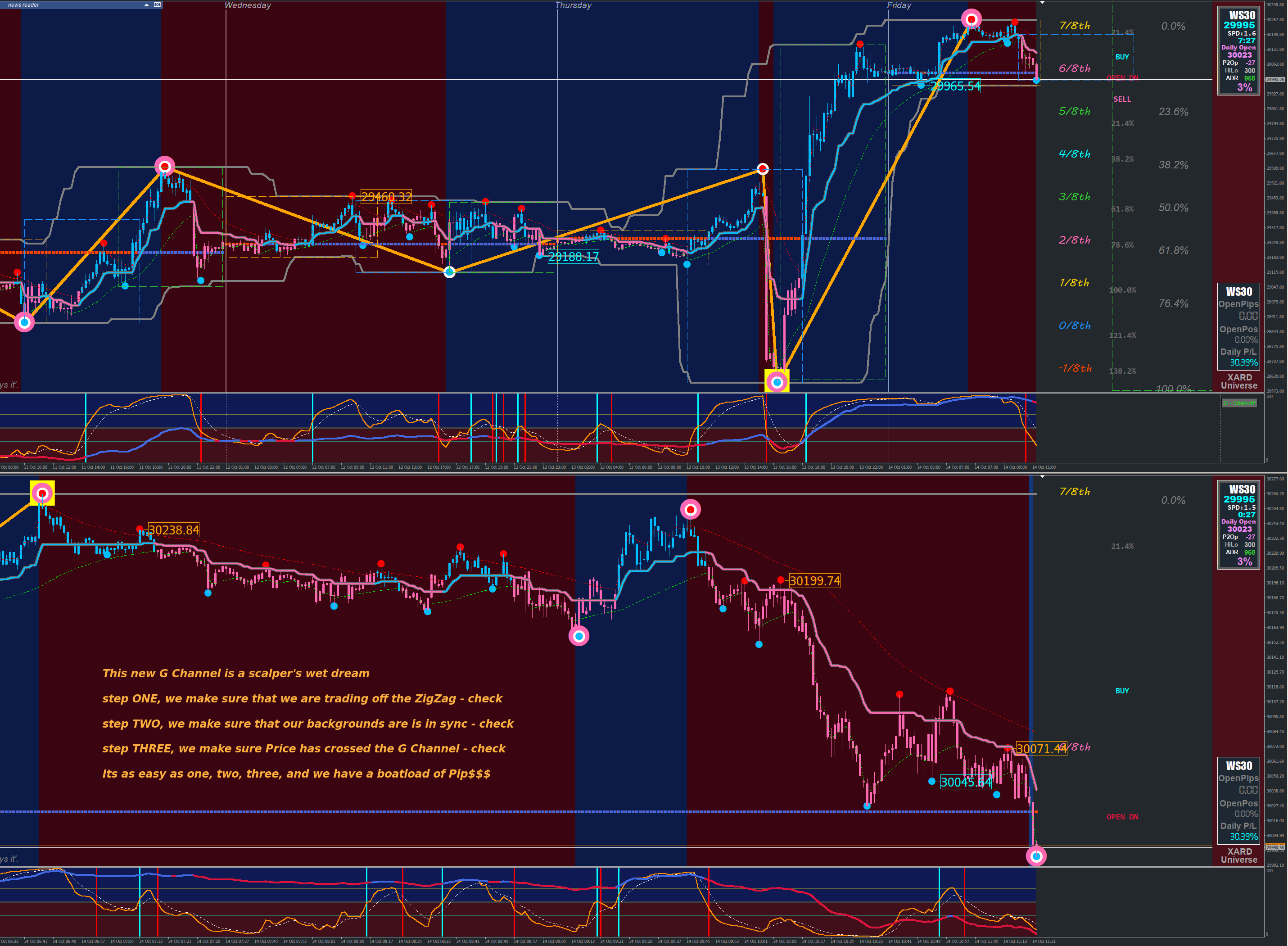Image resolution: width=1288 pixels, height=946 pixels.
Task: Click the yellow-highlighted ZigZag low marker in upper chart
Action: tap(777, 381)
